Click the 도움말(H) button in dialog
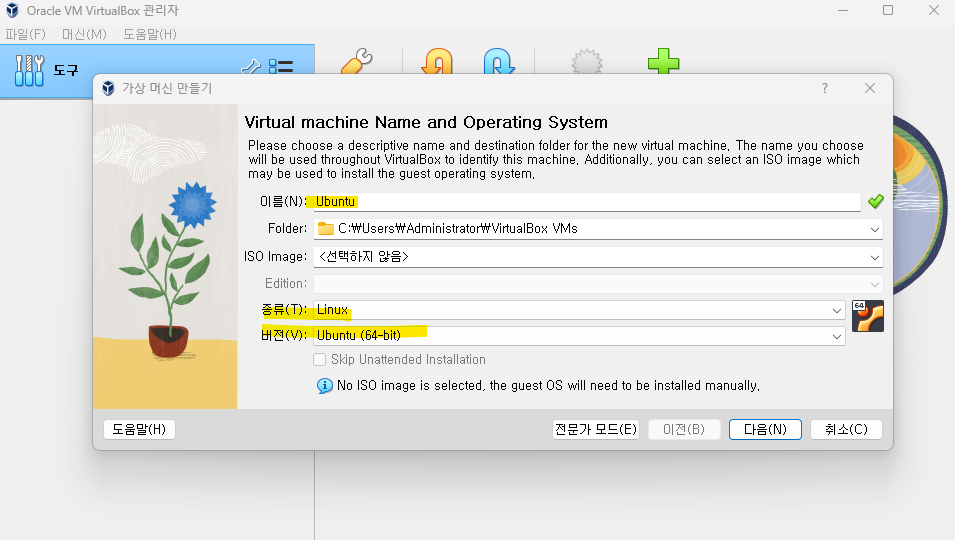This screenshot has width=955, height=540. (139, 429)
